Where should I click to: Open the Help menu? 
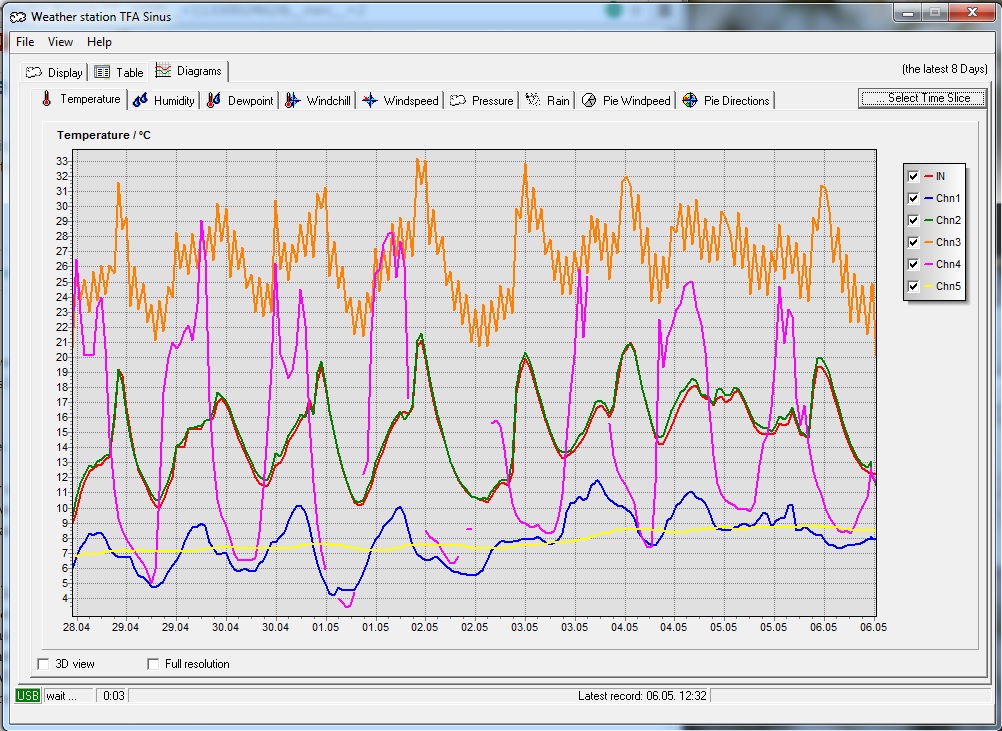99,42
